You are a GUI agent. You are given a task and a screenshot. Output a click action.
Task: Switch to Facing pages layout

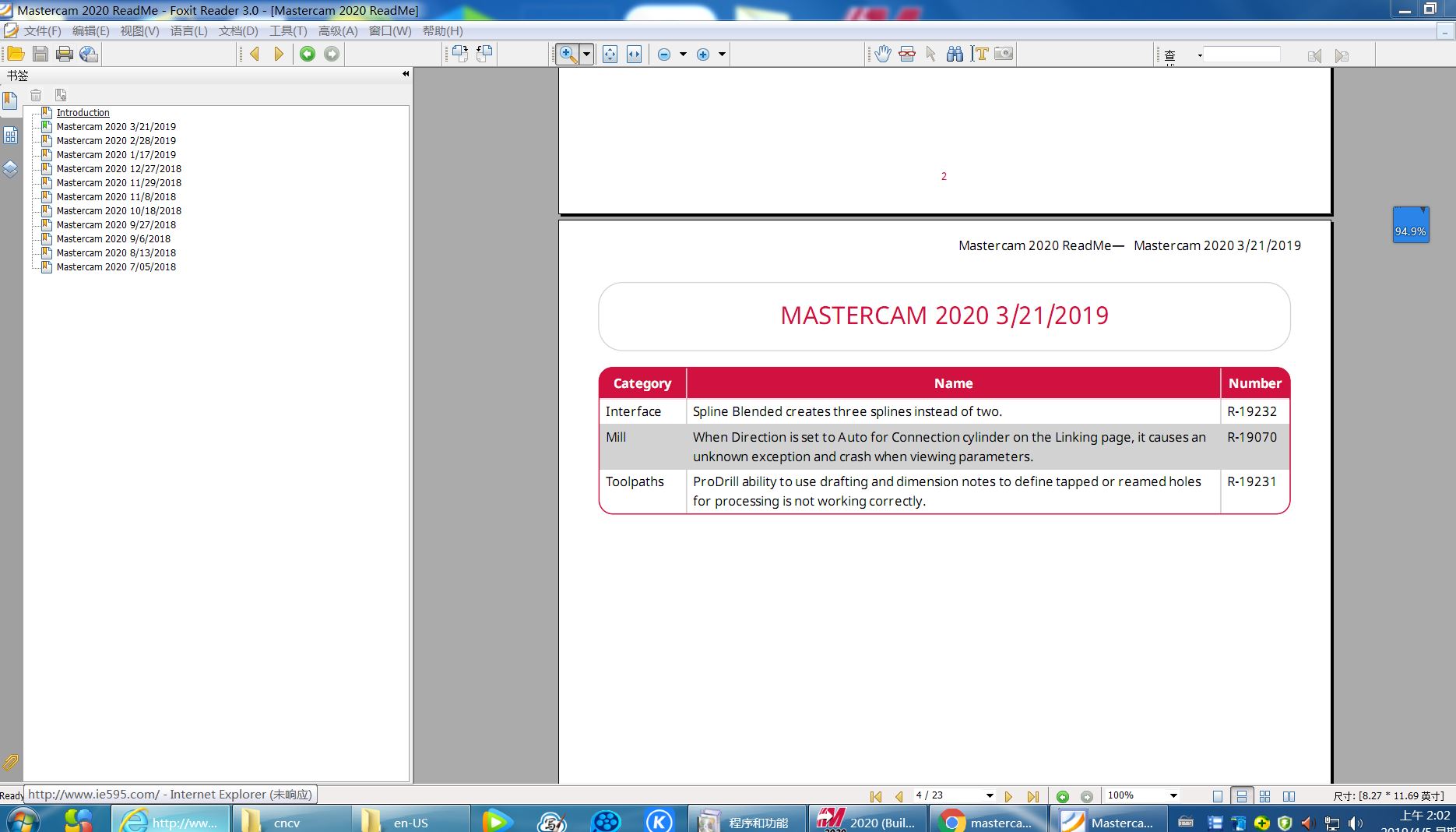click(1289, 796)
